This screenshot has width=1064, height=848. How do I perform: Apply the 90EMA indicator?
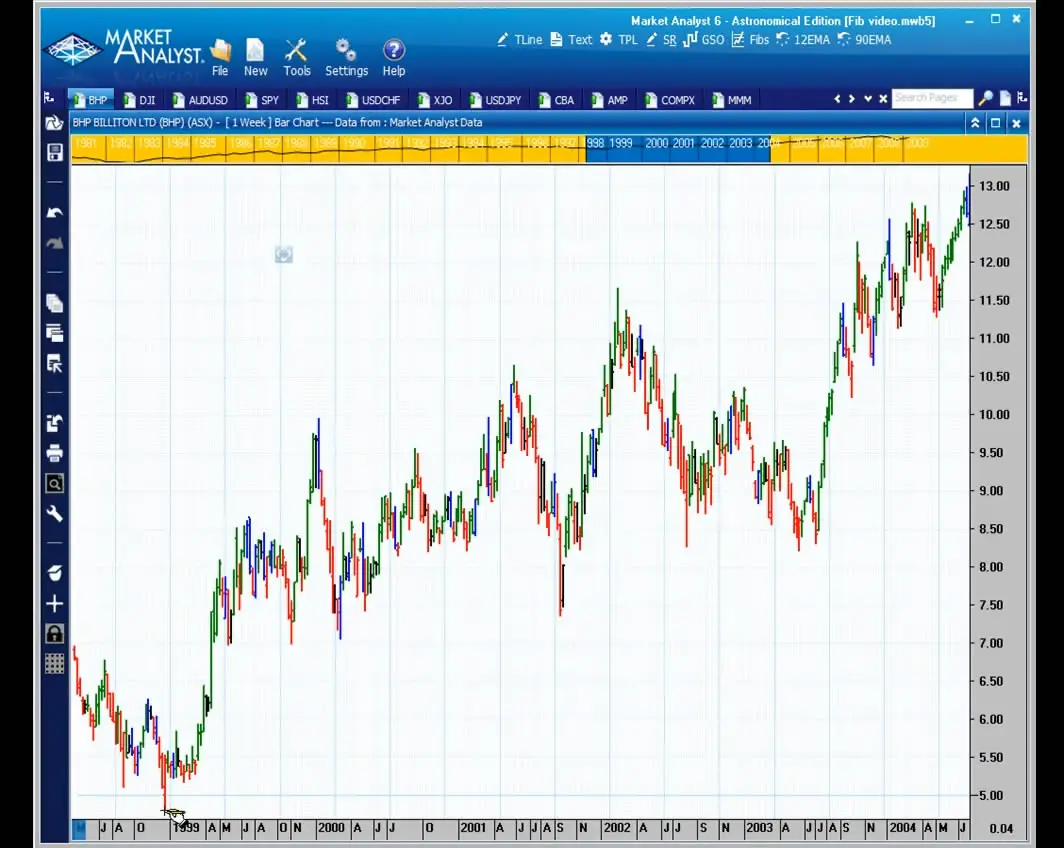point(864,40)
